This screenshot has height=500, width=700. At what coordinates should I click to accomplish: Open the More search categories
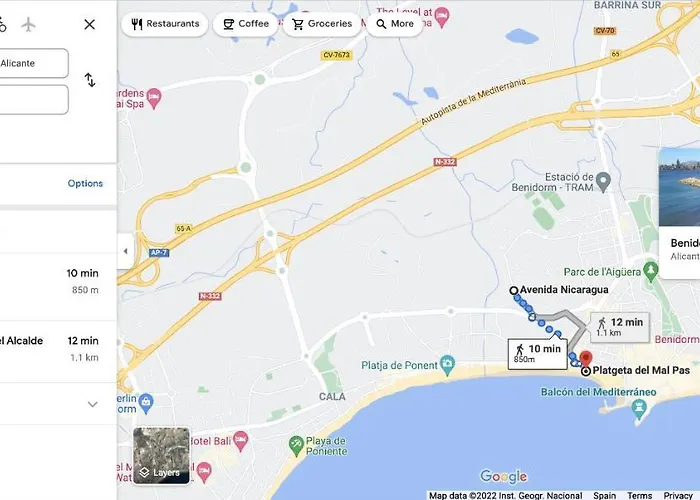[x=395, y=24]
